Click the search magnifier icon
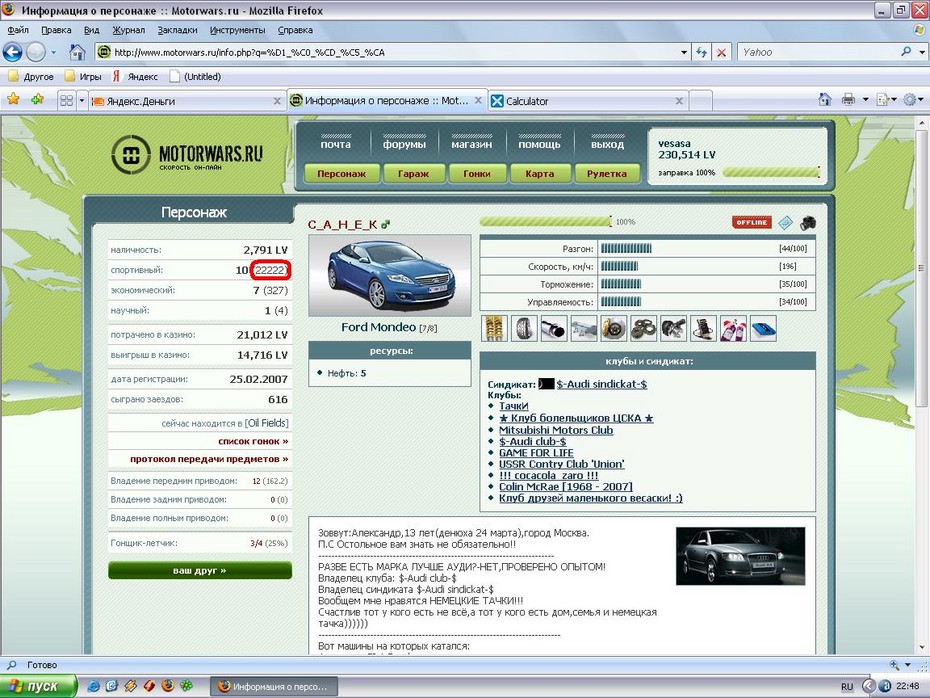 point(906,52)
